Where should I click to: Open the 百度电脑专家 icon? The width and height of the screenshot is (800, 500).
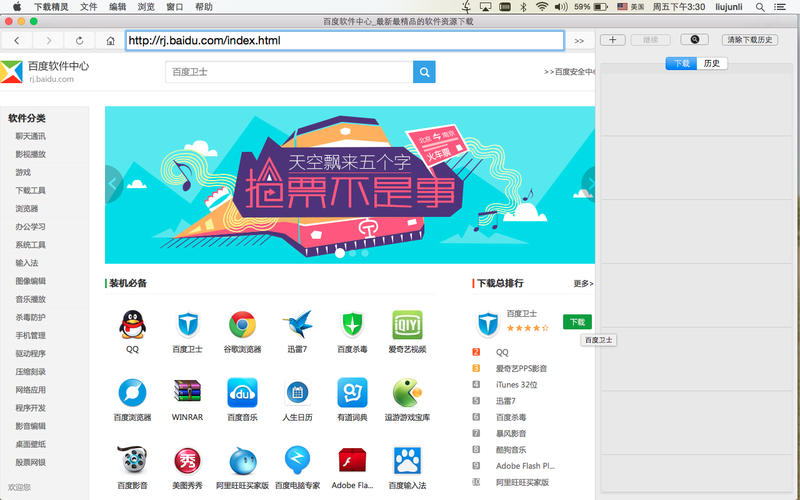click(297, 460)
